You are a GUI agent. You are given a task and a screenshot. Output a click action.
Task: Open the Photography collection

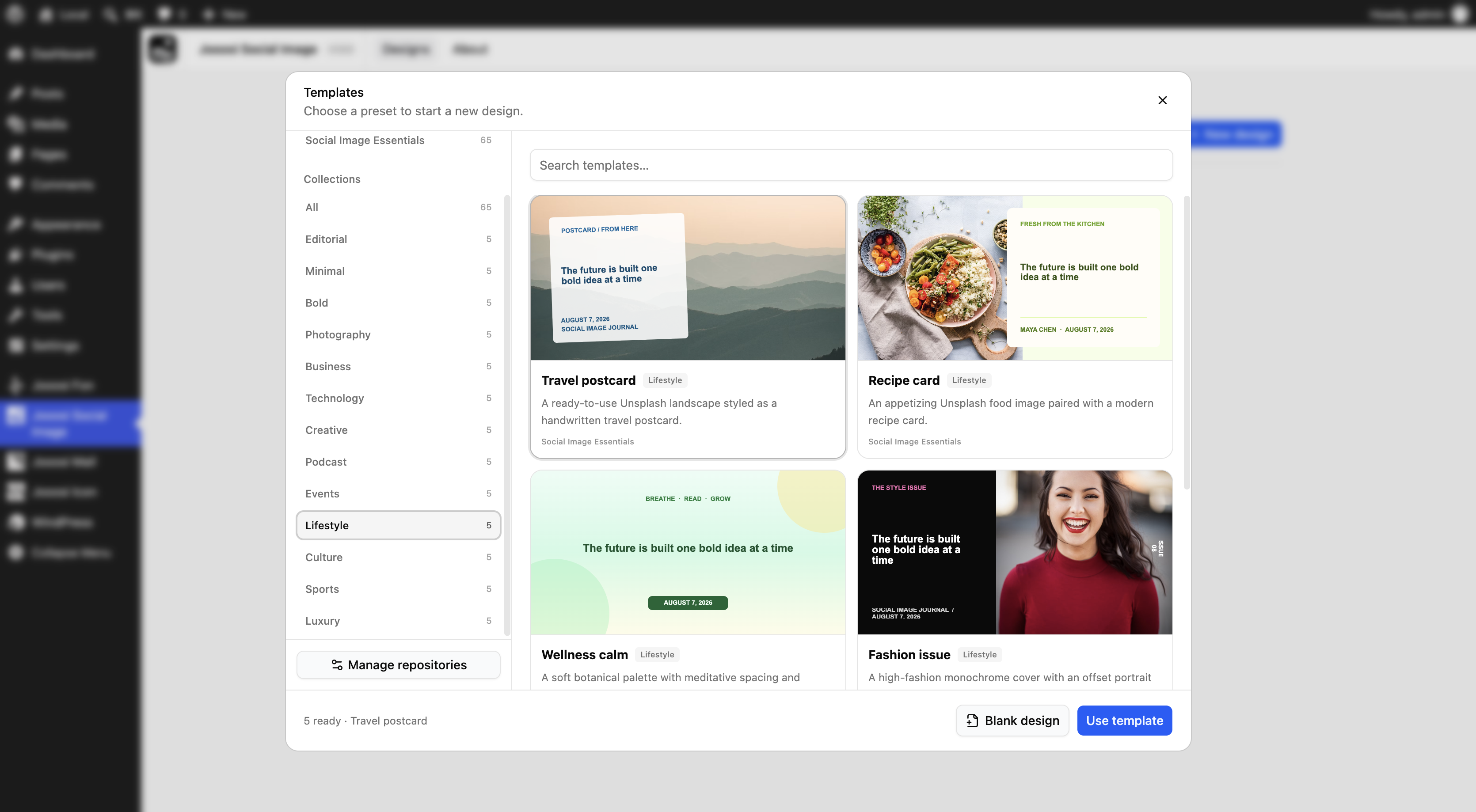click(398, 334)
